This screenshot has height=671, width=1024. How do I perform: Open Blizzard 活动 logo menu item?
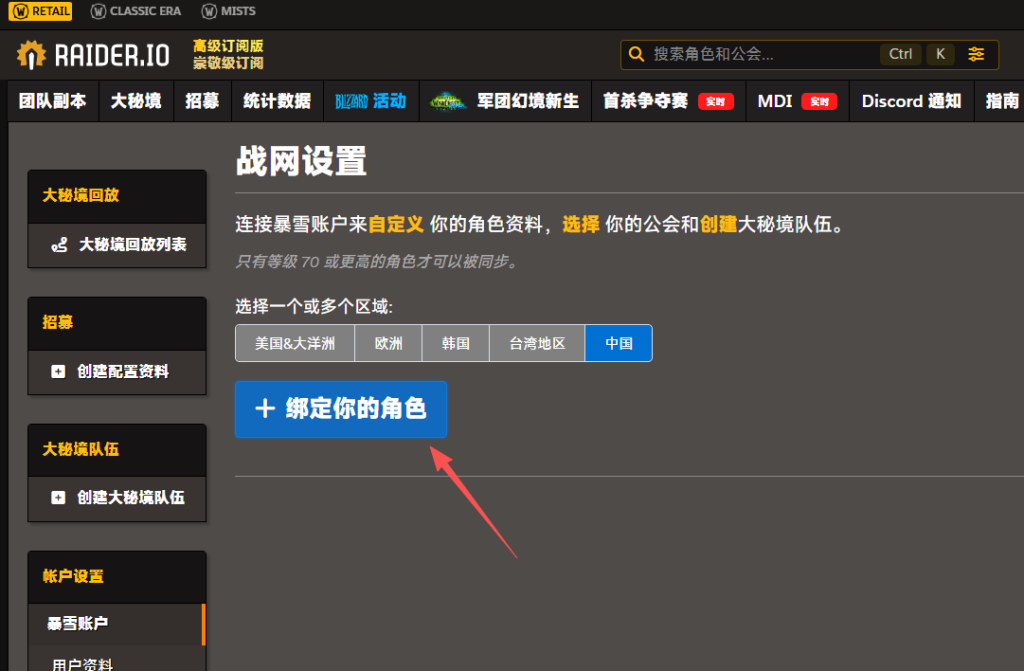[x=370, y=101]
